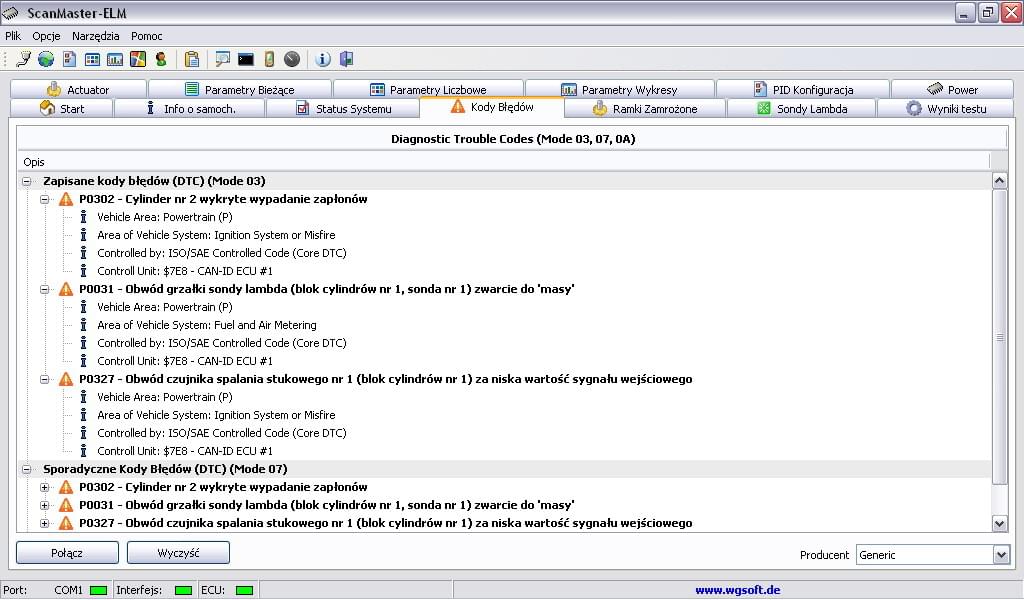Image resolution: width=1024 pixels, height=600 pixels.
Task: Switch to the Start tab
Action: [x=62, y=109]
